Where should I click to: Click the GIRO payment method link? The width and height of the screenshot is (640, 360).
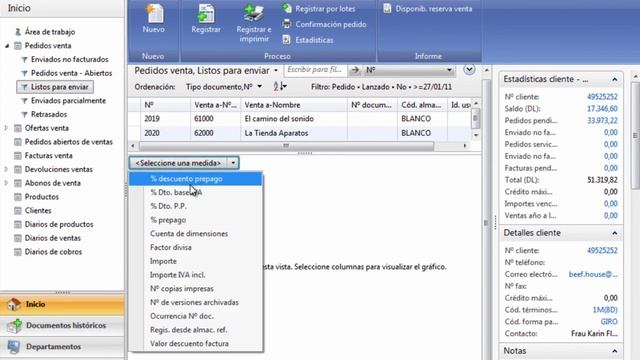pyautogui.click(x=609, y=322)
